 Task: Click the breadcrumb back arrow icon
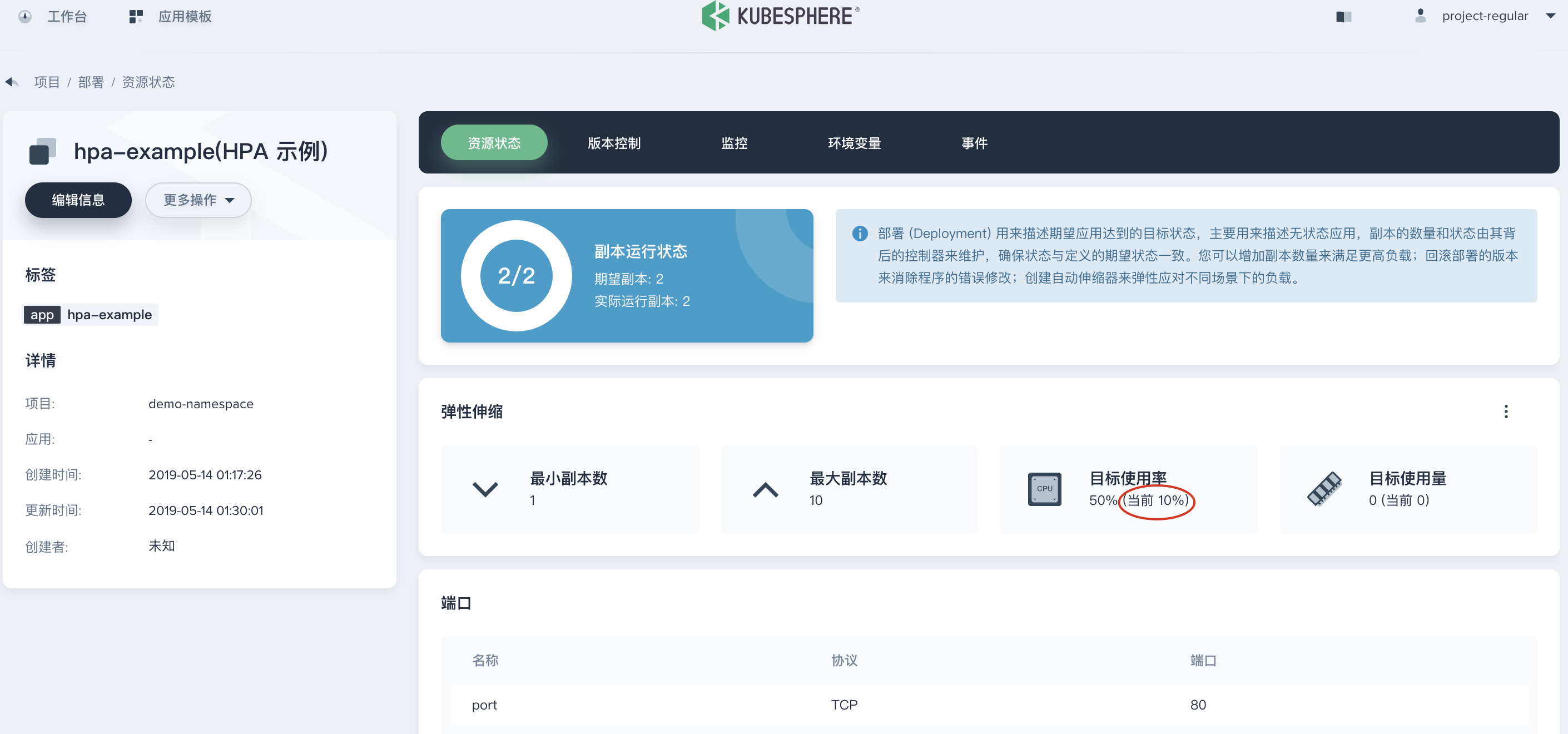pos(12,82)
